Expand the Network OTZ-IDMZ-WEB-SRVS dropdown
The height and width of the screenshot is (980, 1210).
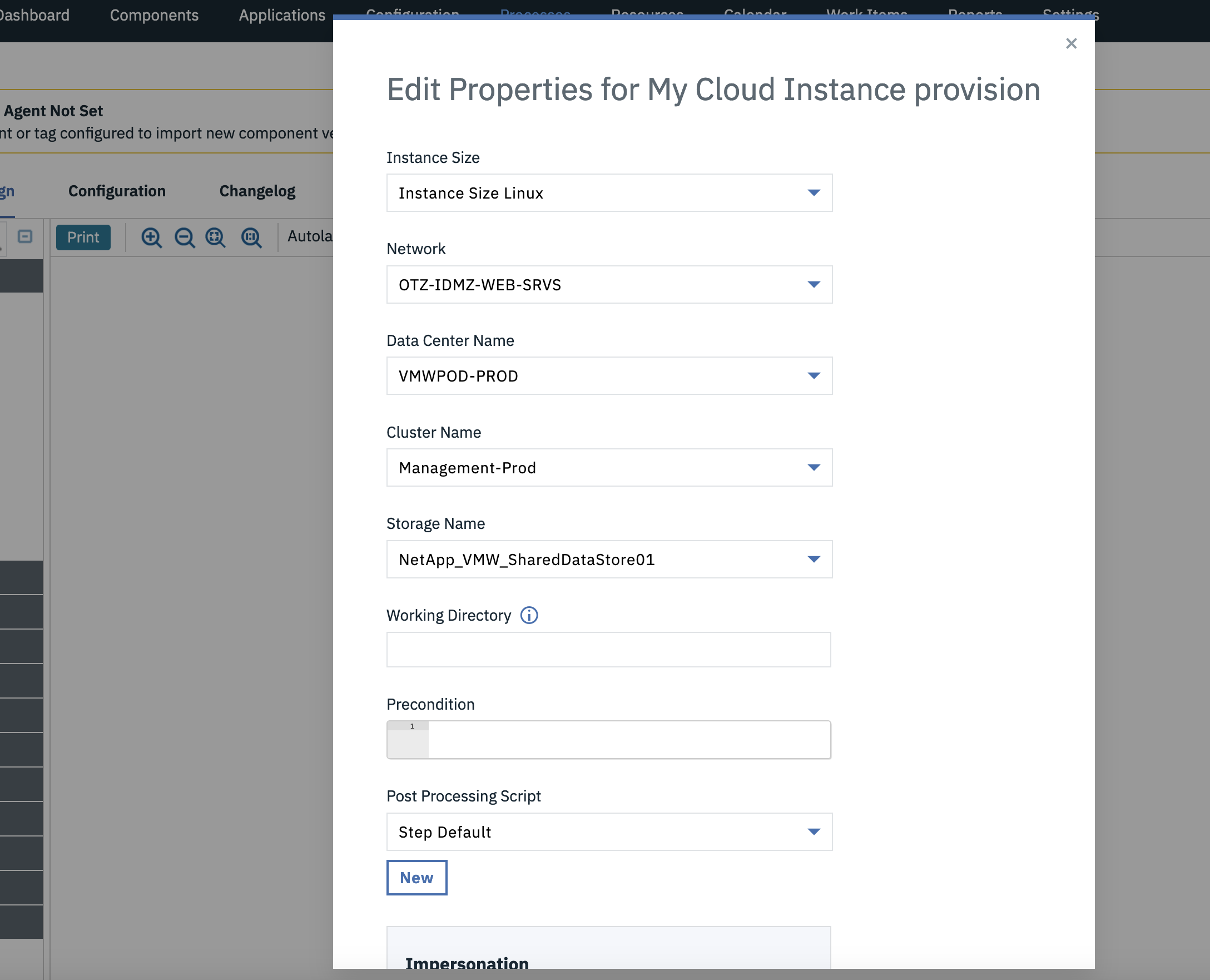pos(609,285)
